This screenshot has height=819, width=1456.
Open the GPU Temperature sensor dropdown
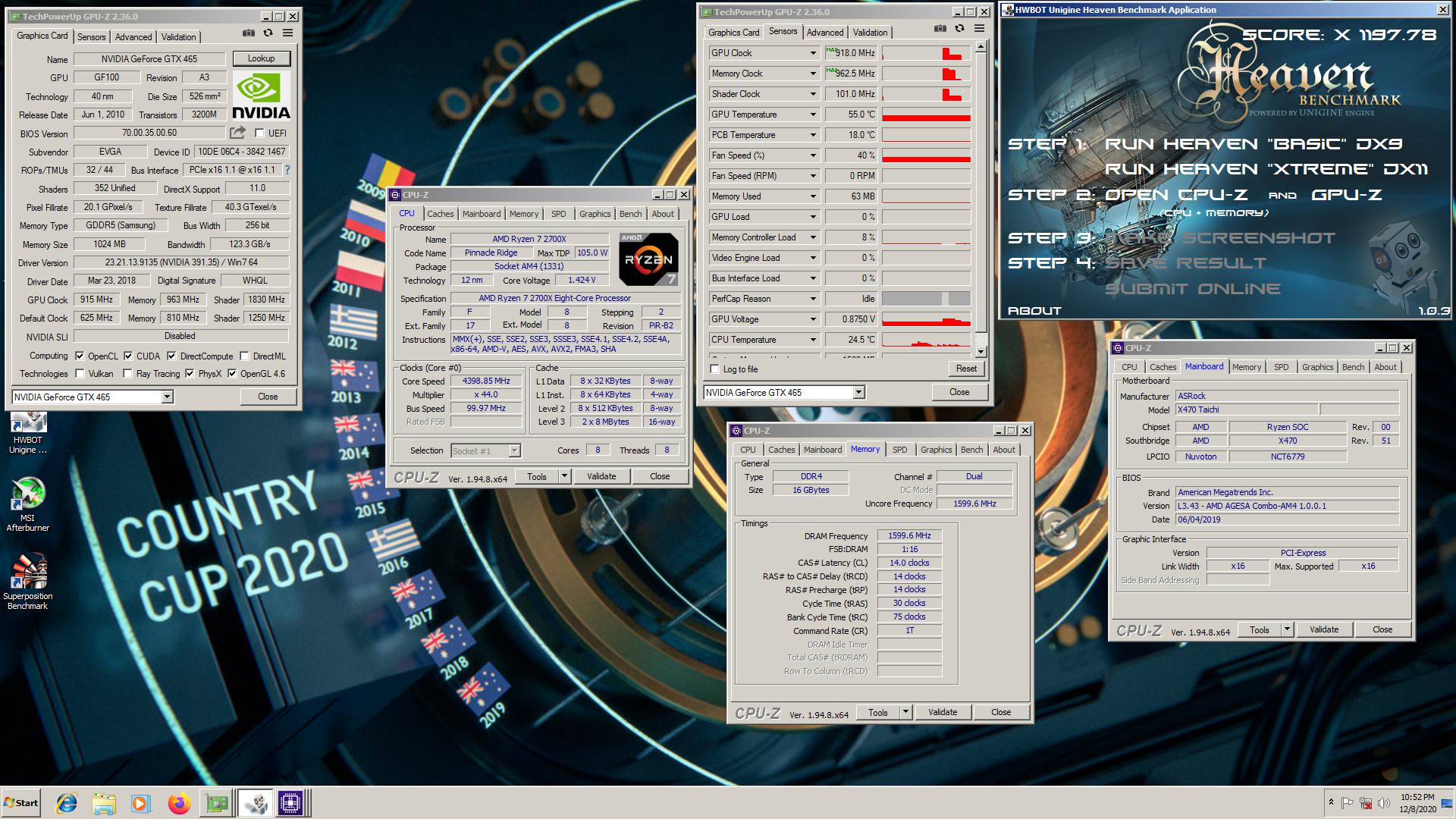pyautogui.click(x=813, y=115)
